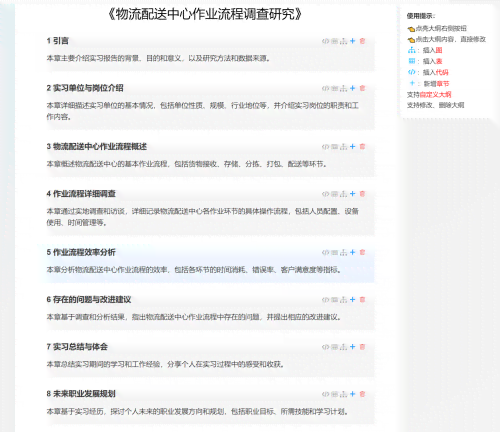The width and height of the screenshot is (500, 432).
Task: Edit the description under 1 引言
Action: [158, 59]
